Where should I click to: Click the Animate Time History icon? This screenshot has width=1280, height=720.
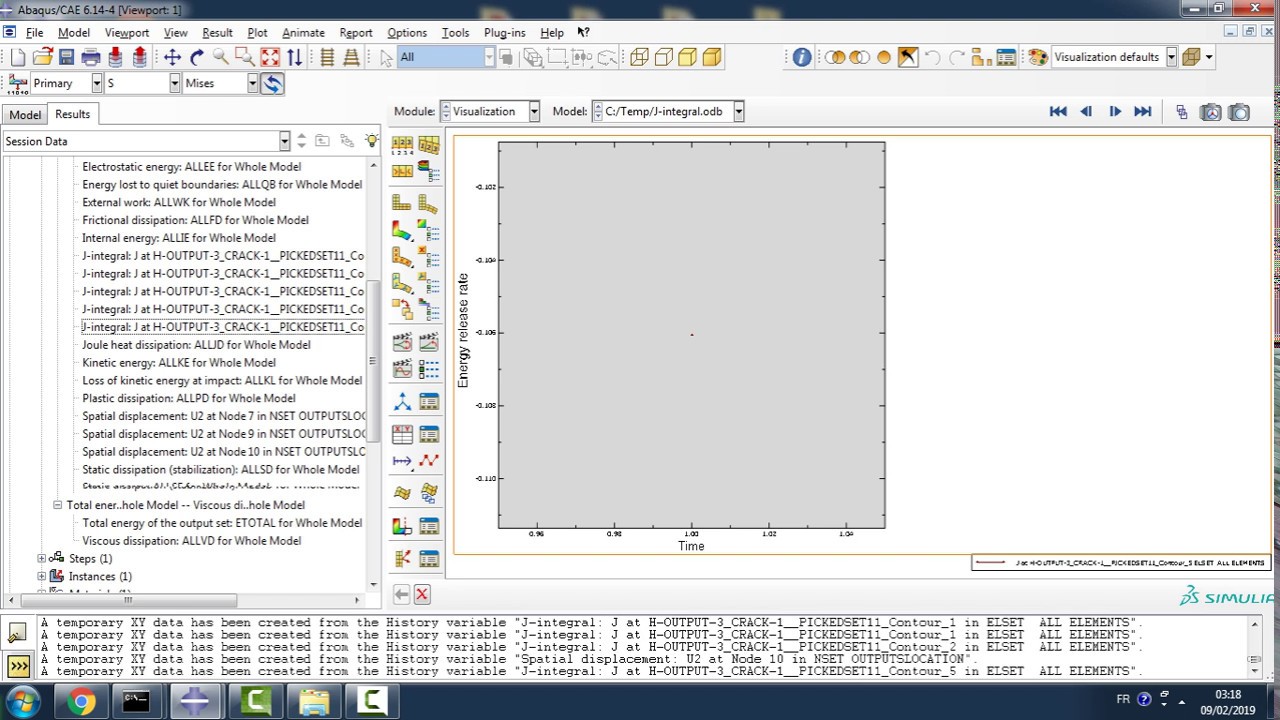coord(429,342)
